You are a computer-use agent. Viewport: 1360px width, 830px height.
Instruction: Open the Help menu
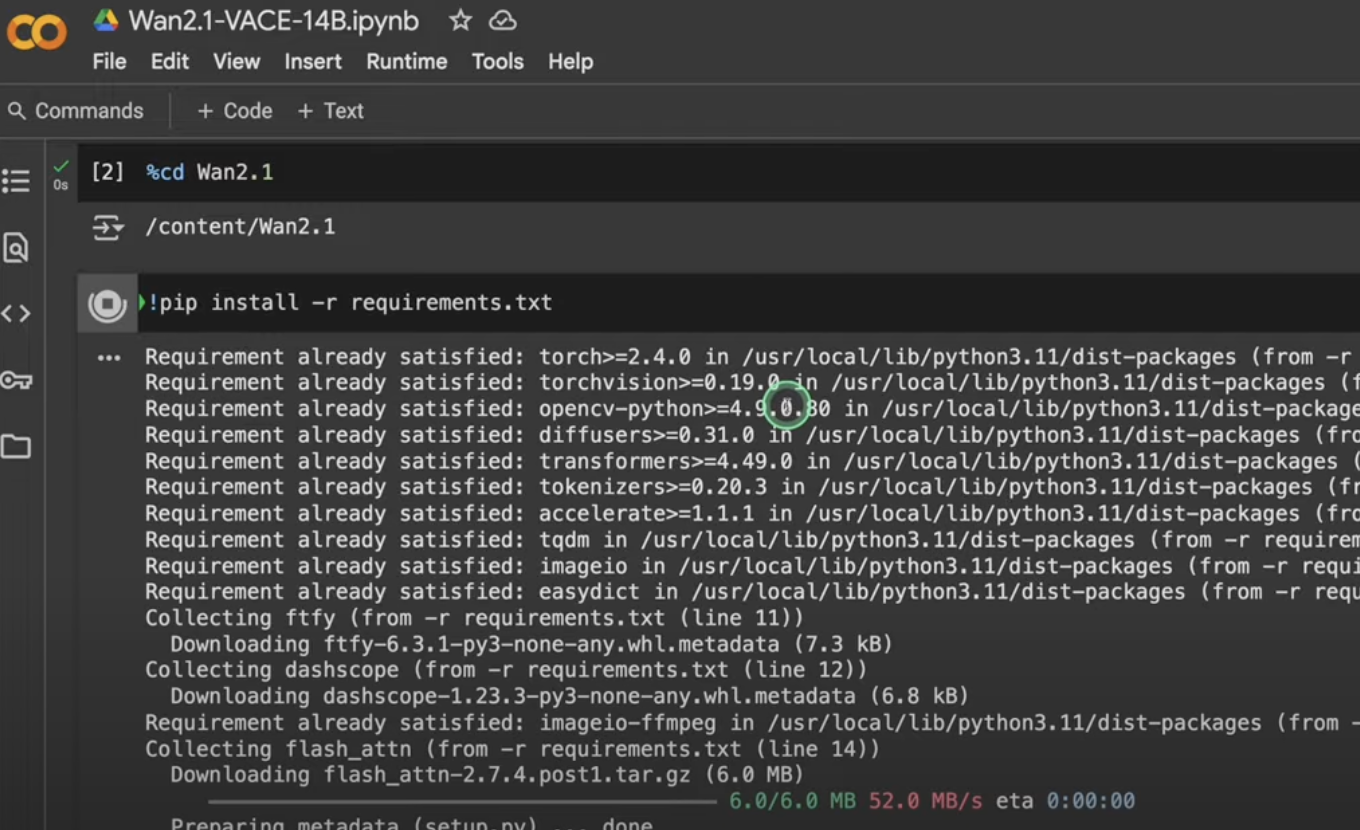[570, 61]
